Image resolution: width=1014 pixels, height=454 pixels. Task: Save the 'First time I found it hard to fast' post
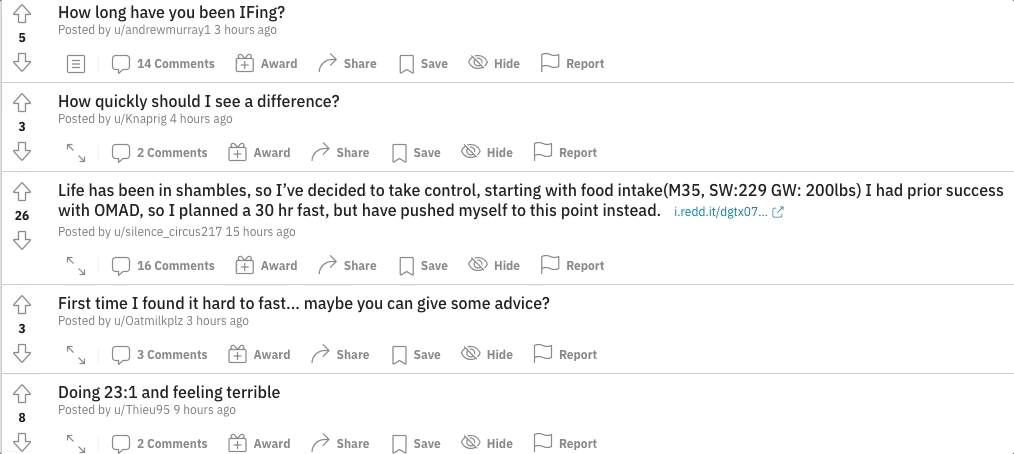click(416, 354)
